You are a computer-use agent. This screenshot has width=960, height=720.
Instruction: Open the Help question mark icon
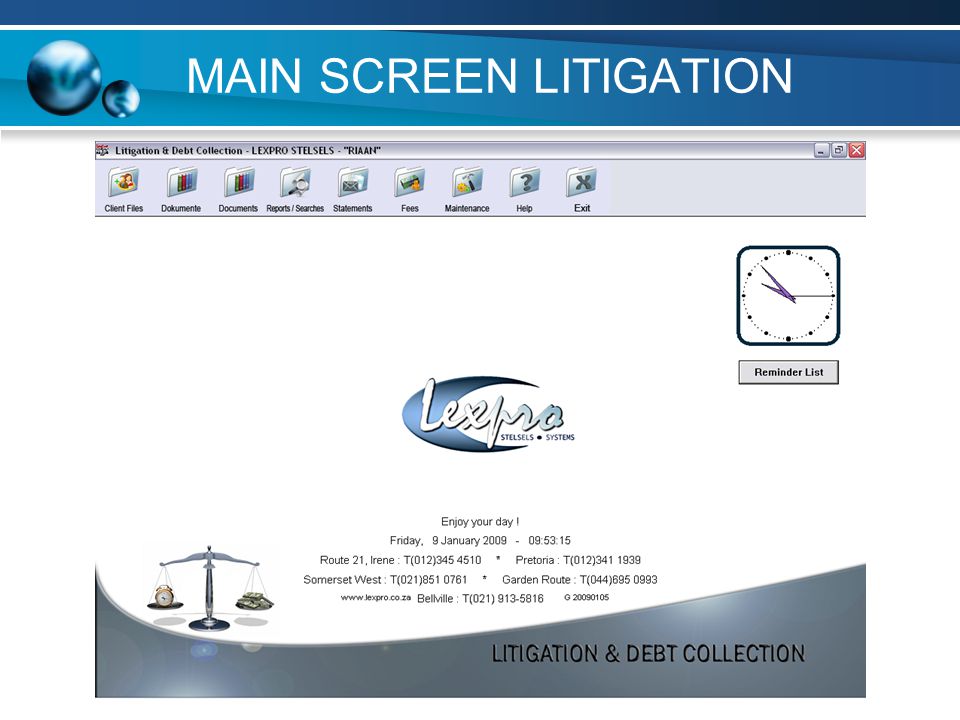[524, 182]
